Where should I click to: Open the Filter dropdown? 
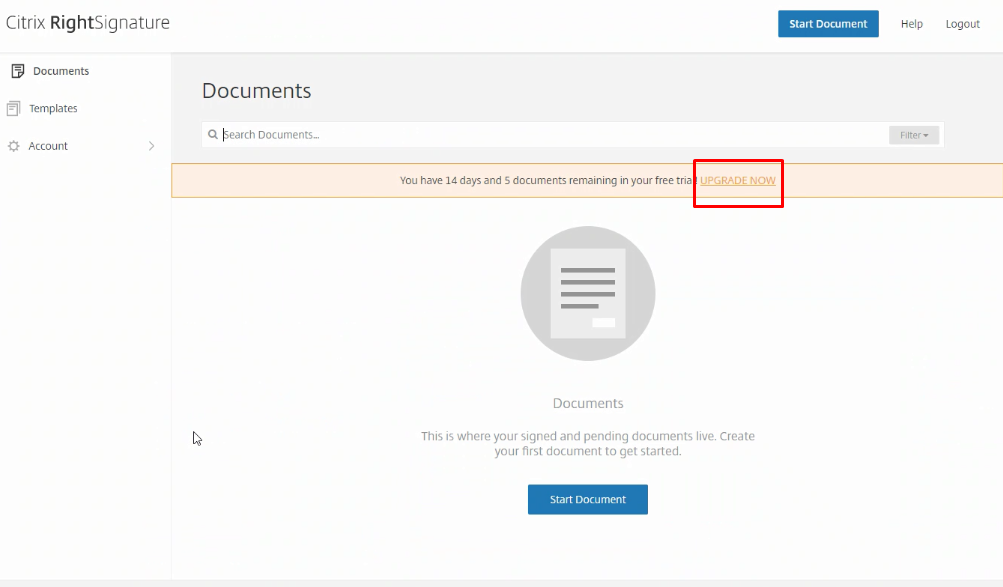[913, 135]
